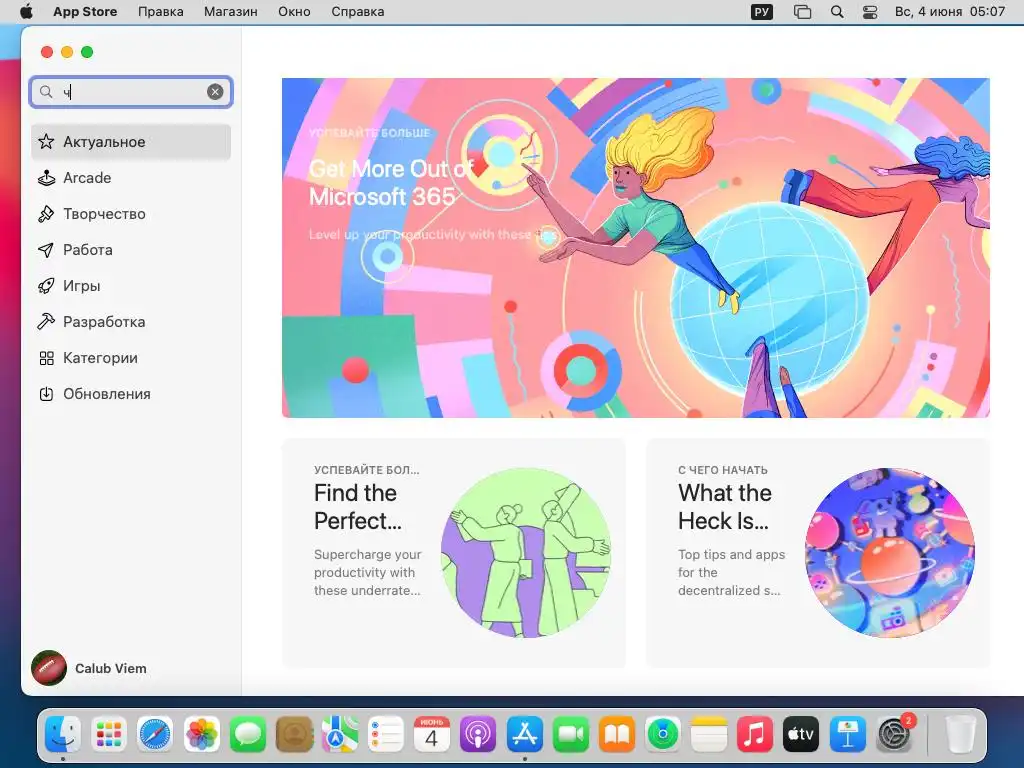This screenshot has width=1024, height=768.
Task: Open Music from the Dock
Action: click(755, 735)
